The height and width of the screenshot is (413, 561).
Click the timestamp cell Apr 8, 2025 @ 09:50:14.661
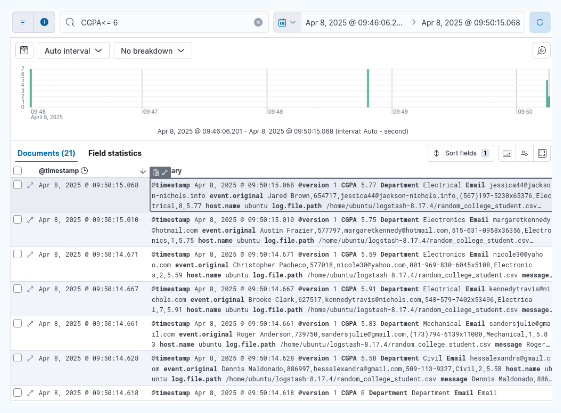coord(88,324)
